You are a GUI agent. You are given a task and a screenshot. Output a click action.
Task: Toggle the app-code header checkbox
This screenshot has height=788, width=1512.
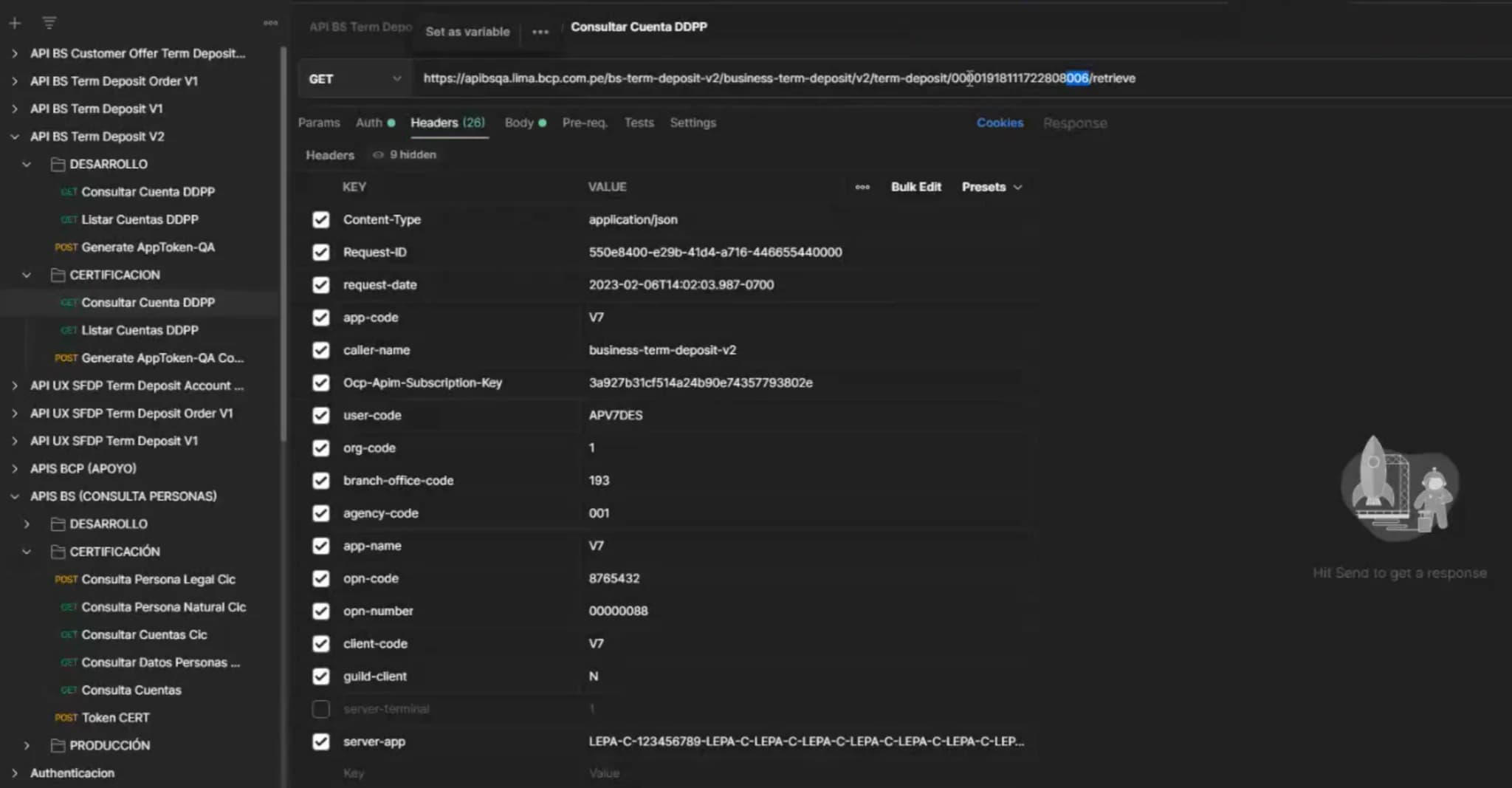point(320,318)
